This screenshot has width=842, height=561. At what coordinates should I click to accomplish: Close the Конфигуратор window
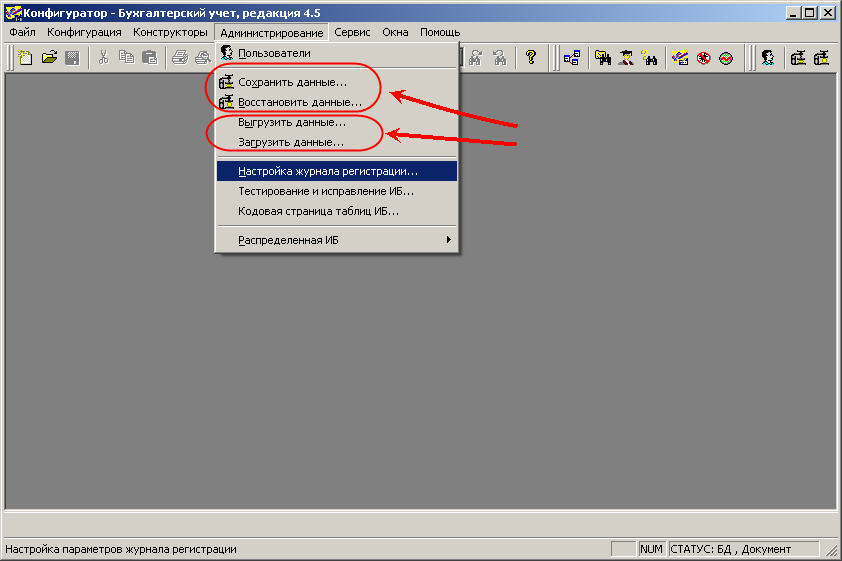point(829,12)
